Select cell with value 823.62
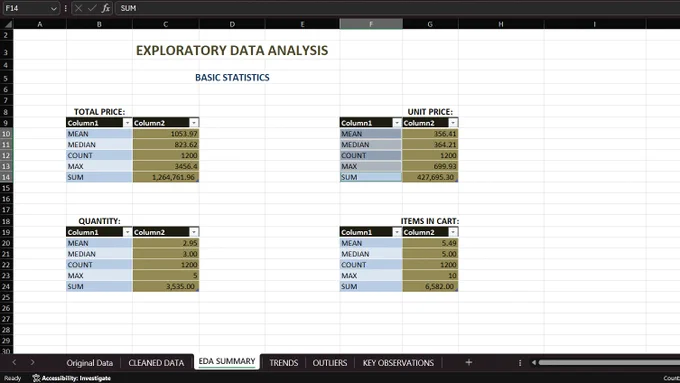The height and width of the screenshot is (383, 680). pos(166,144)
